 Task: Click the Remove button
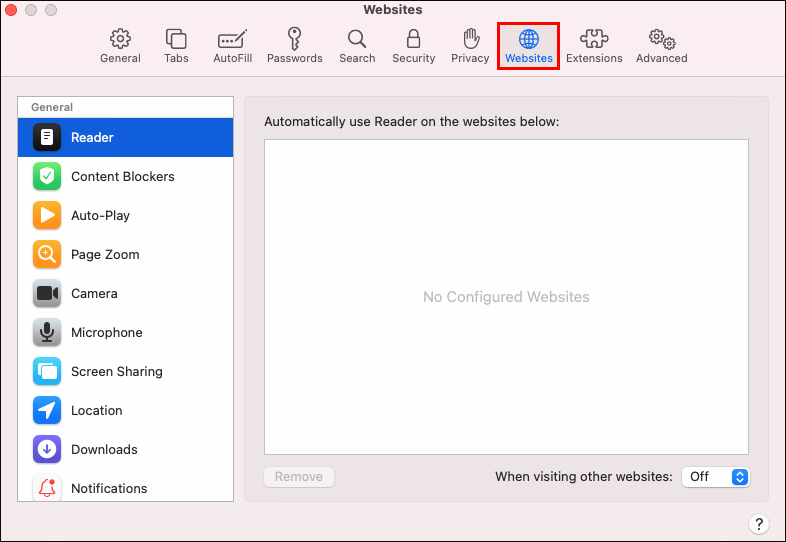pos(299,476)
